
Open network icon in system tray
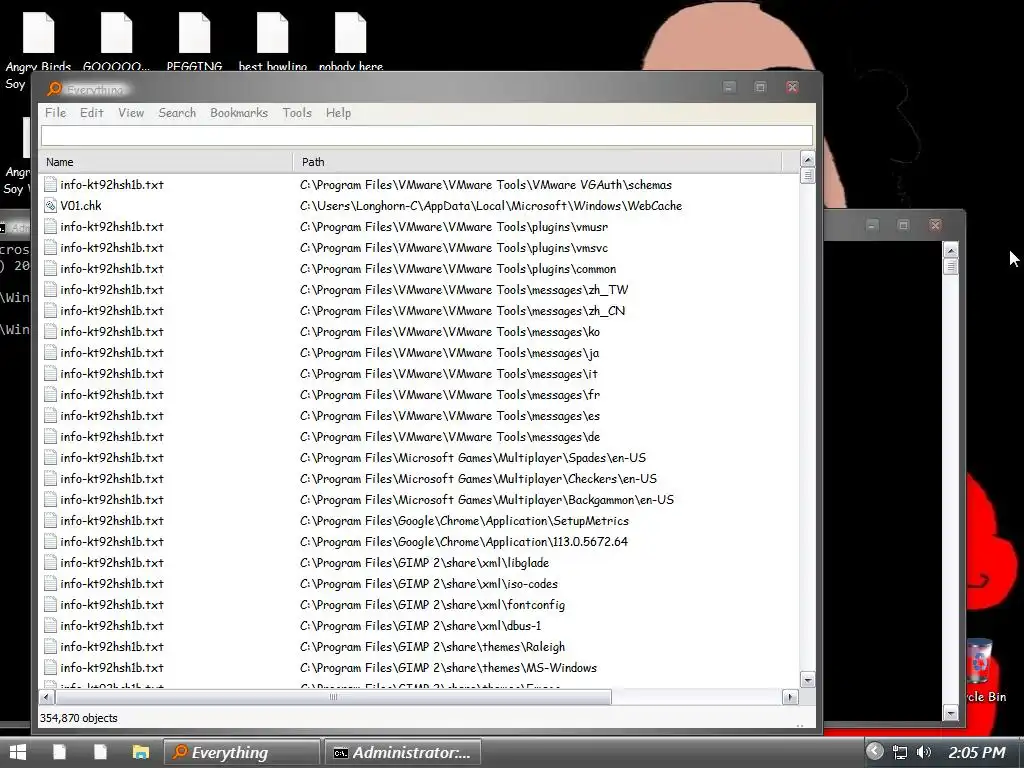(900, 752)
